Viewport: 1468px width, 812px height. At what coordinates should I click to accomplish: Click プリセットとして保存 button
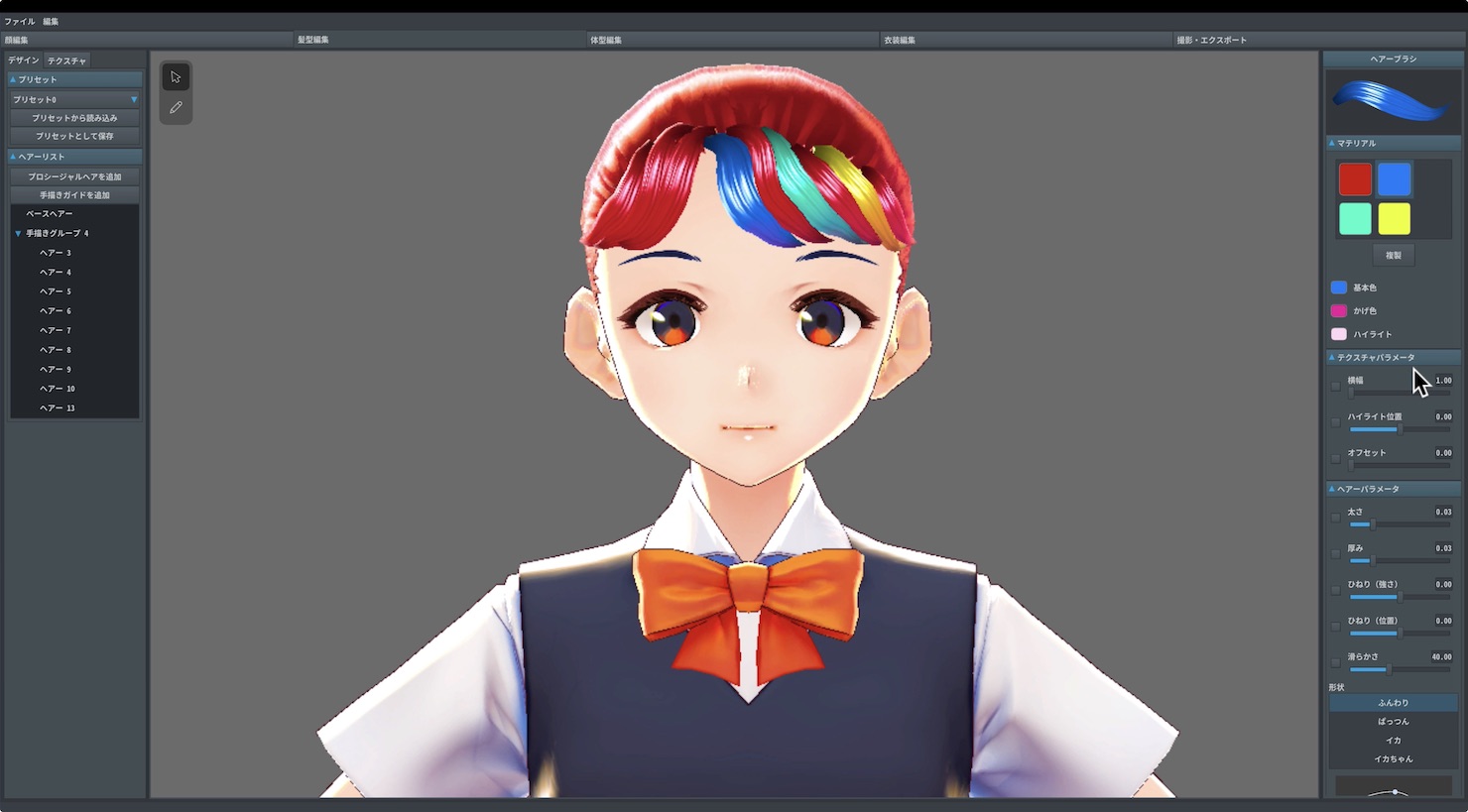click(x=75, y=136)
